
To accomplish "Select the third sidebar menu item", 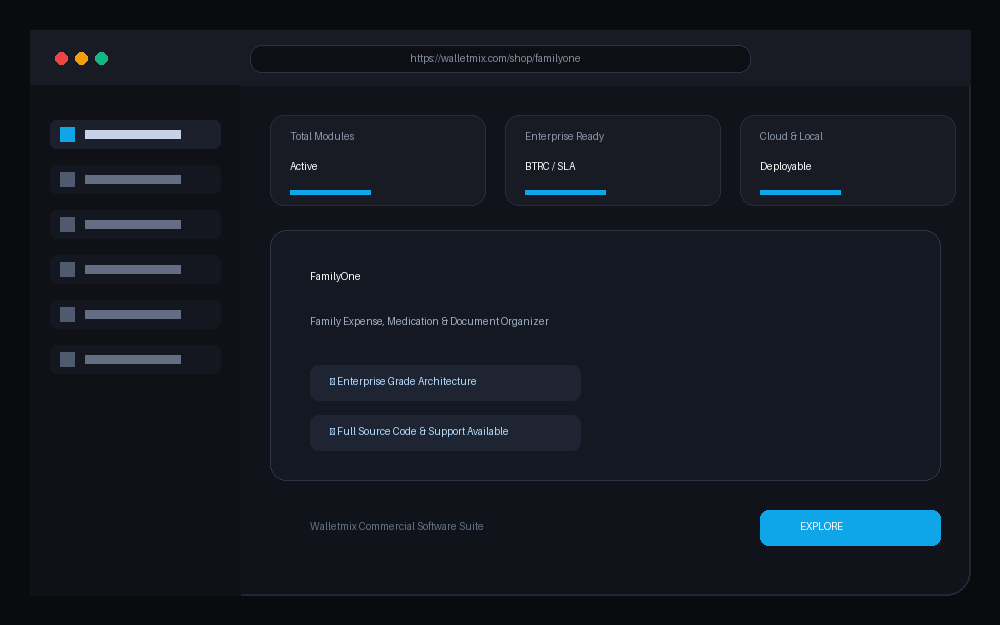I will click(135, 224).
